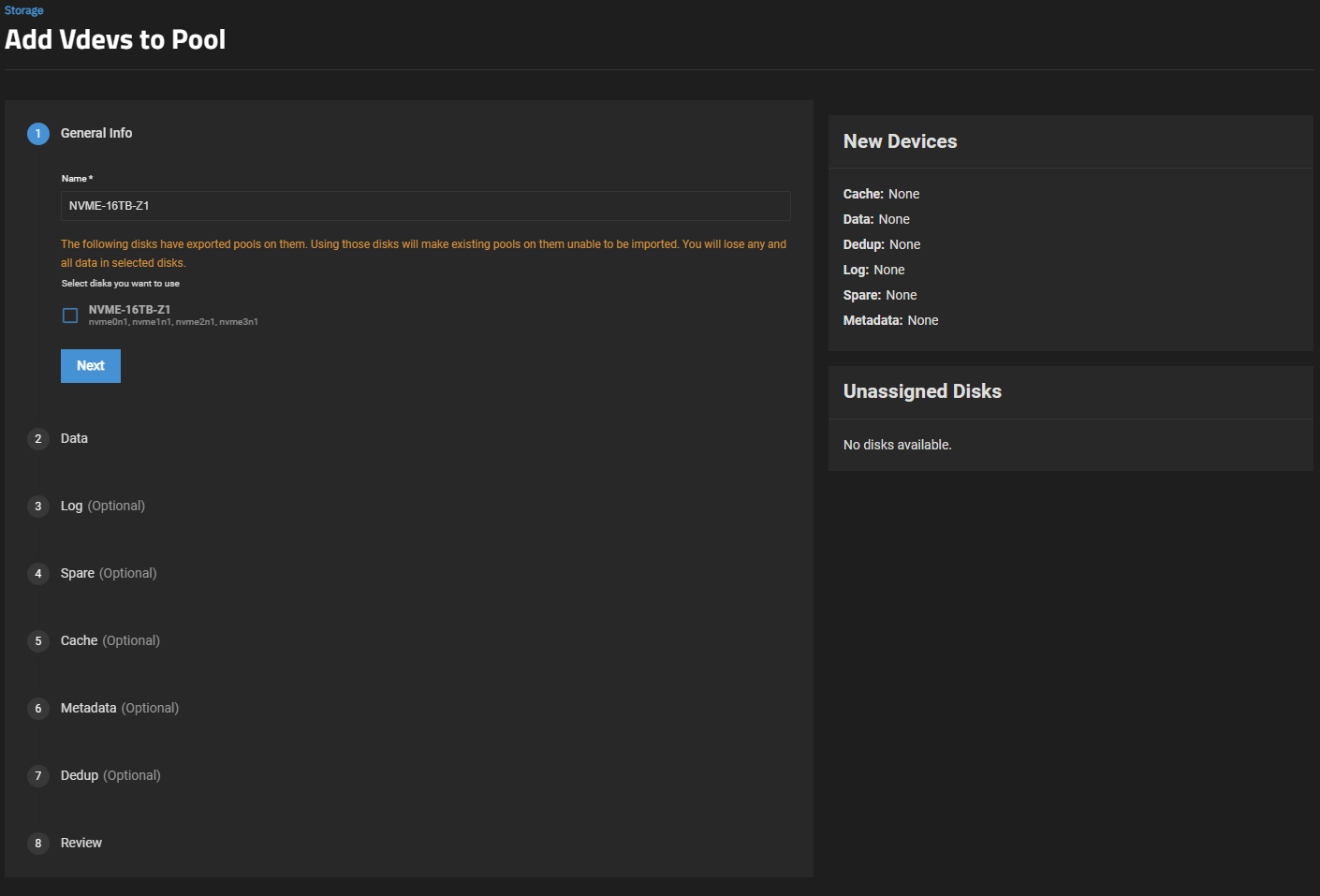
Task: Click the Next button
Action: (x=91, y=366)
